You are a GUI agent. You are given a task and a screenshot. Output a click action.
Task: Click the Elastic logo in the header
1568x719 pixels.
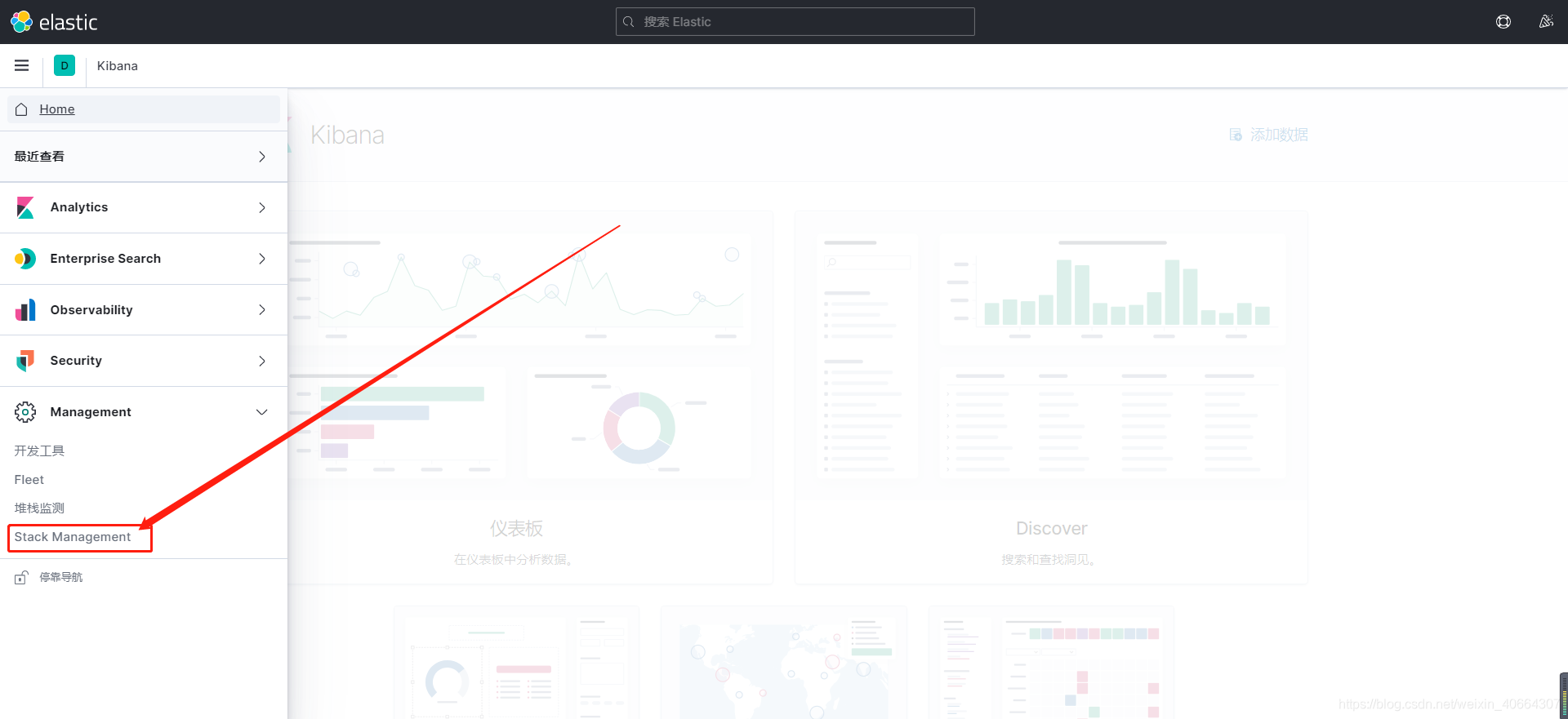54,22
